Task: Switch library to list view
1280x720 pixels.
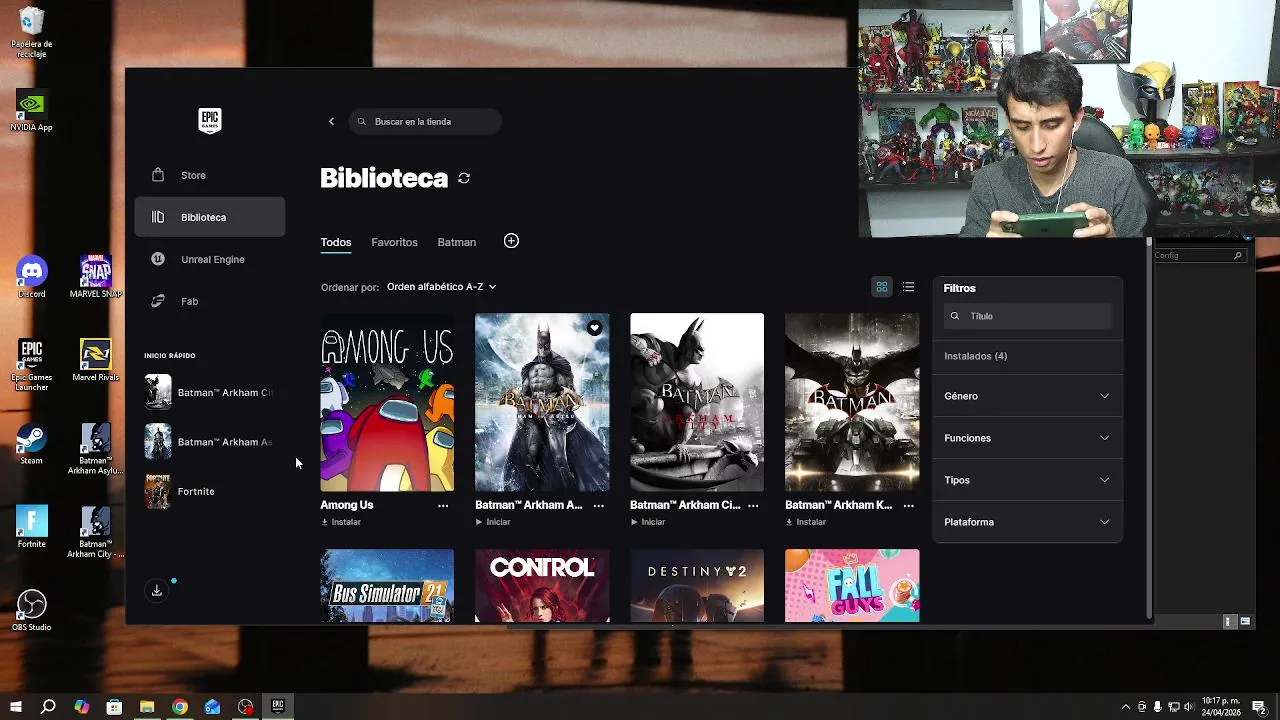Action: tap(908, 287)
